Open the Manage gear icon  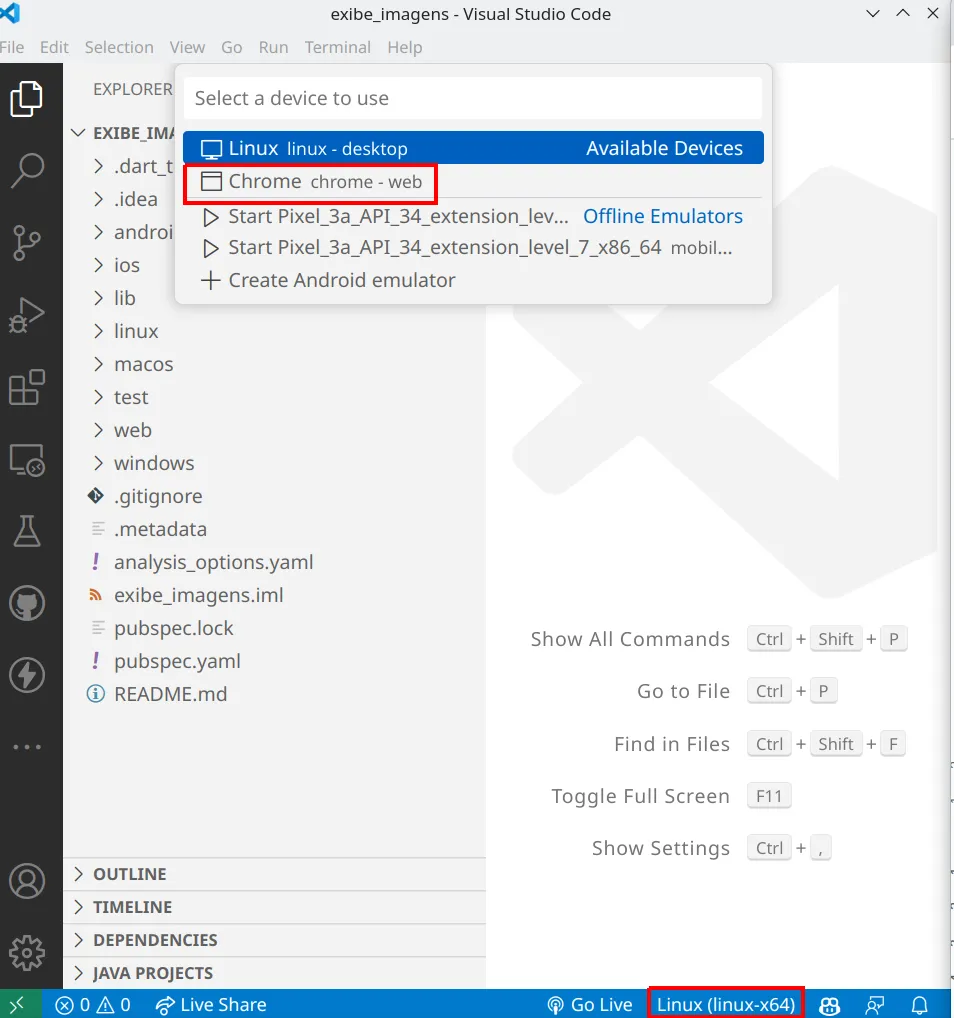pos(27,953)
